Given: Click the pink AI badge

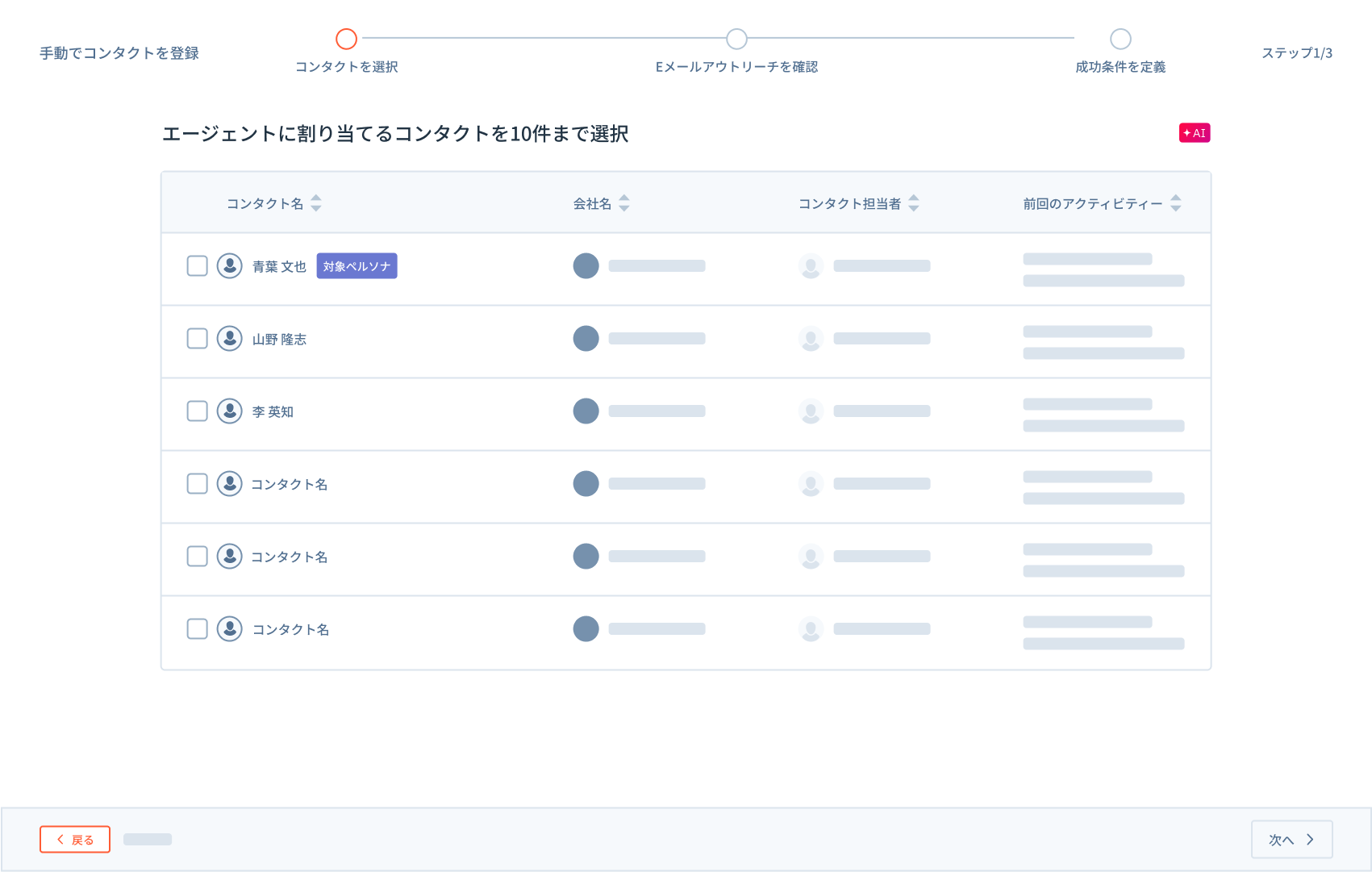Looking at the screenshot, I should 1195,133.
